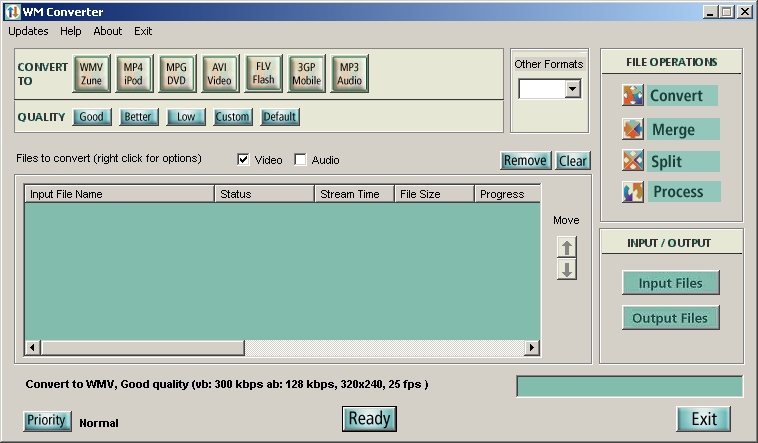Click the Split operation icon
This screenshot has height=443, width=758.
point(633,161)
